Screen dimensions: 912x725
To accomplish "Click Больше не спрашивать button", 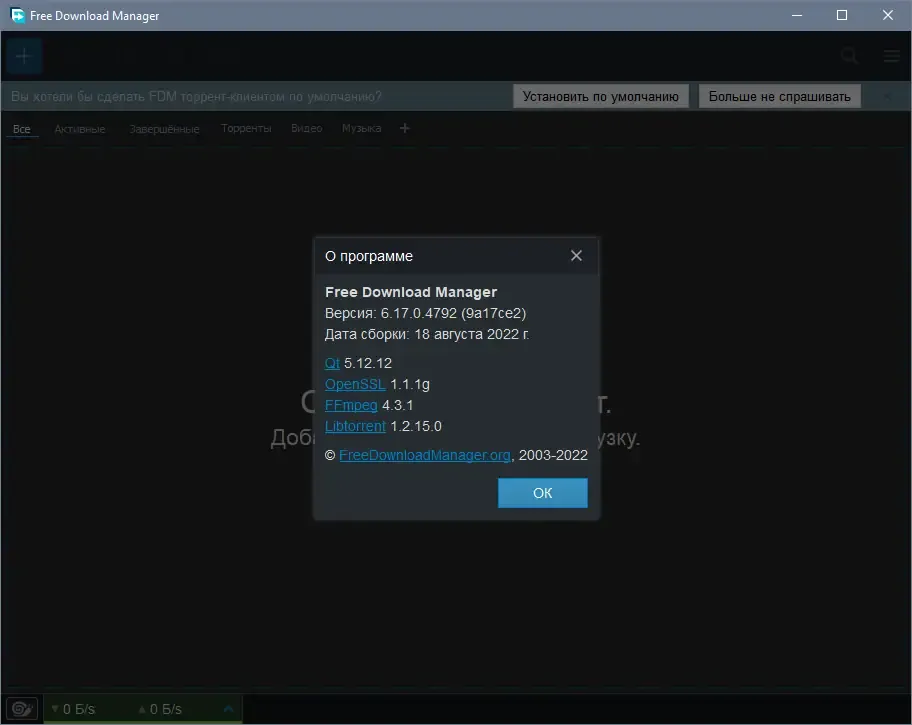I will [779, 97].
